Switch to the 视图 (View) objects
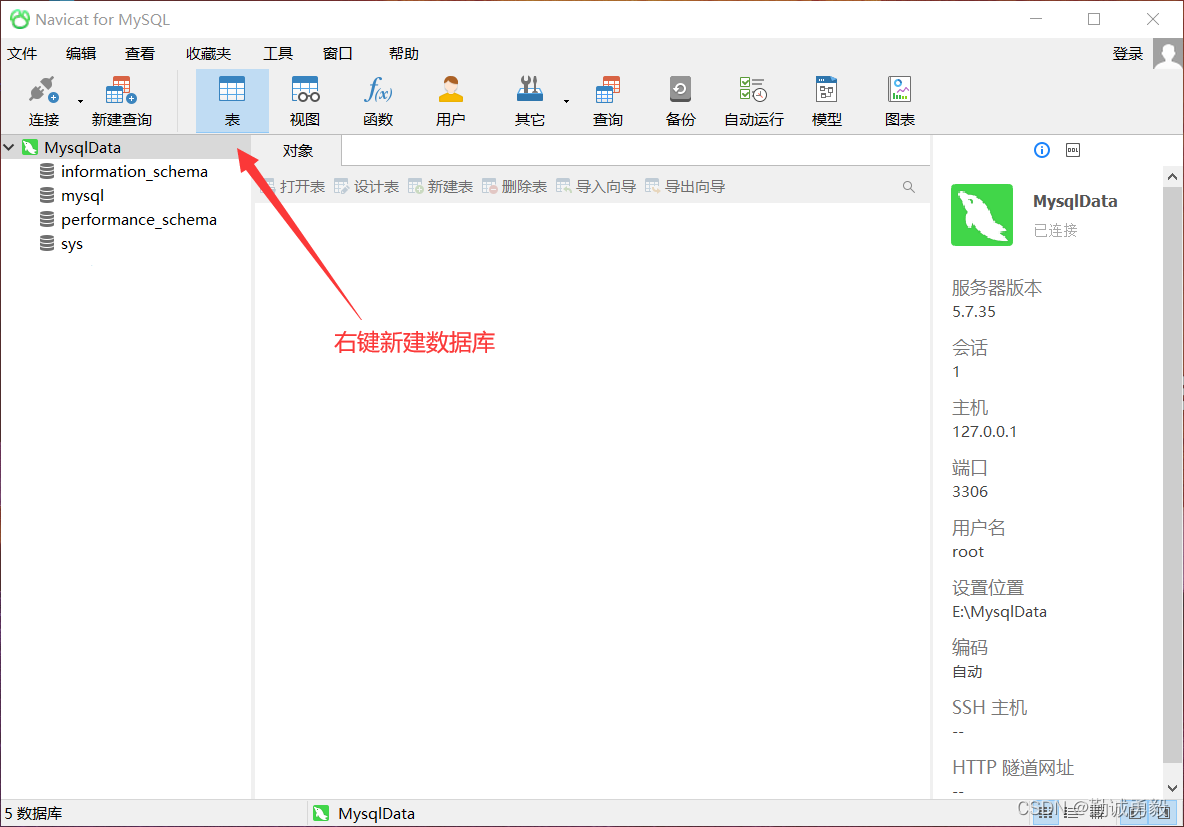This screenshot has width=1184, height=827. [305, 101]
